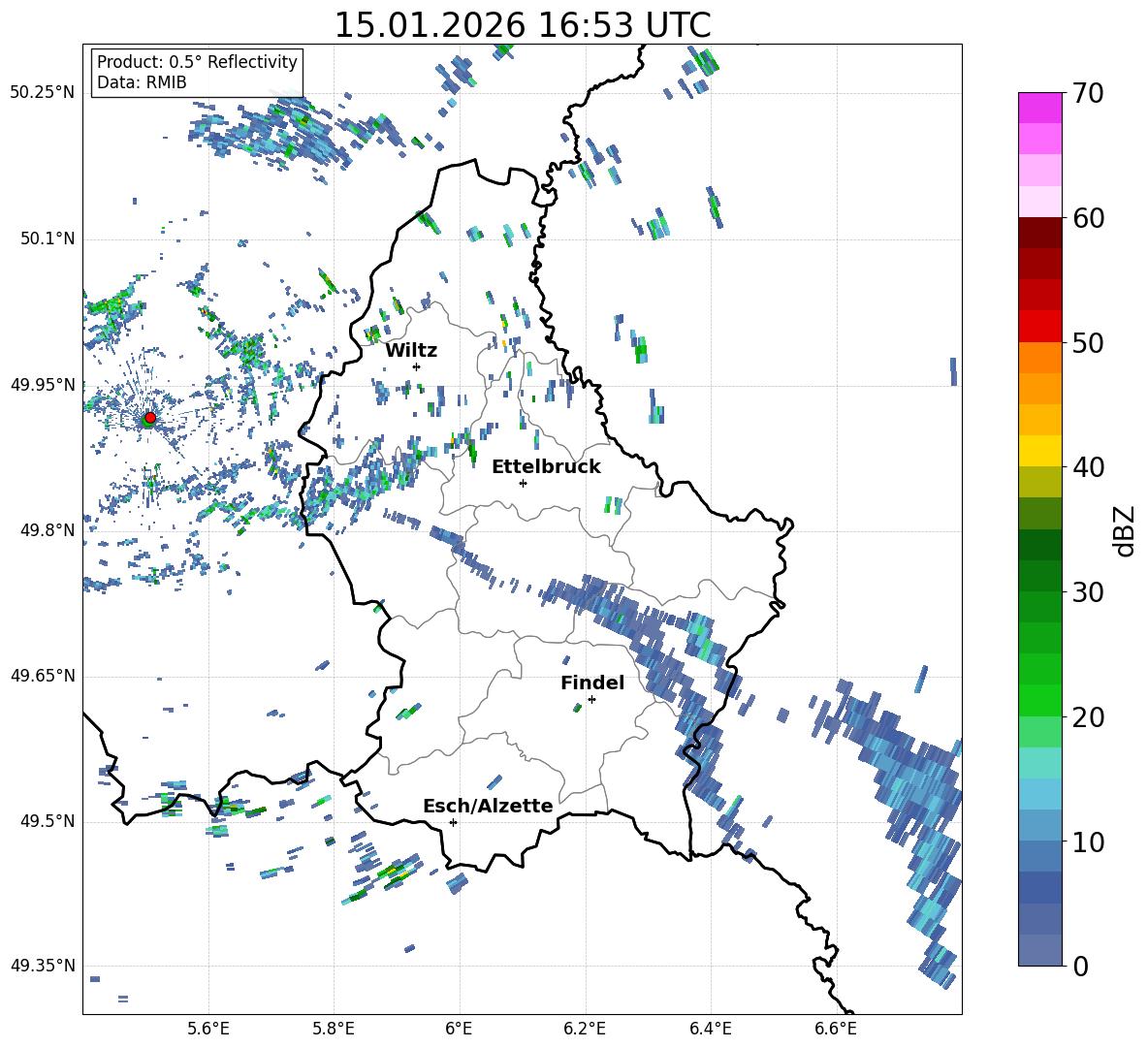This screenshot has height=1048, width=1148.
Task: Click the Ettelbruck station cross marker
Action: pos(523,483)
